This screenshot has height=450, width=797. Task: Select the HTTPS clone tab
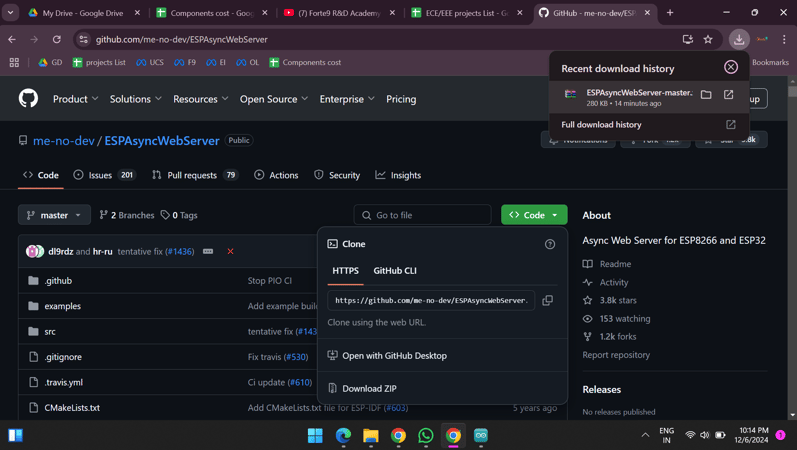click(346, 271)
